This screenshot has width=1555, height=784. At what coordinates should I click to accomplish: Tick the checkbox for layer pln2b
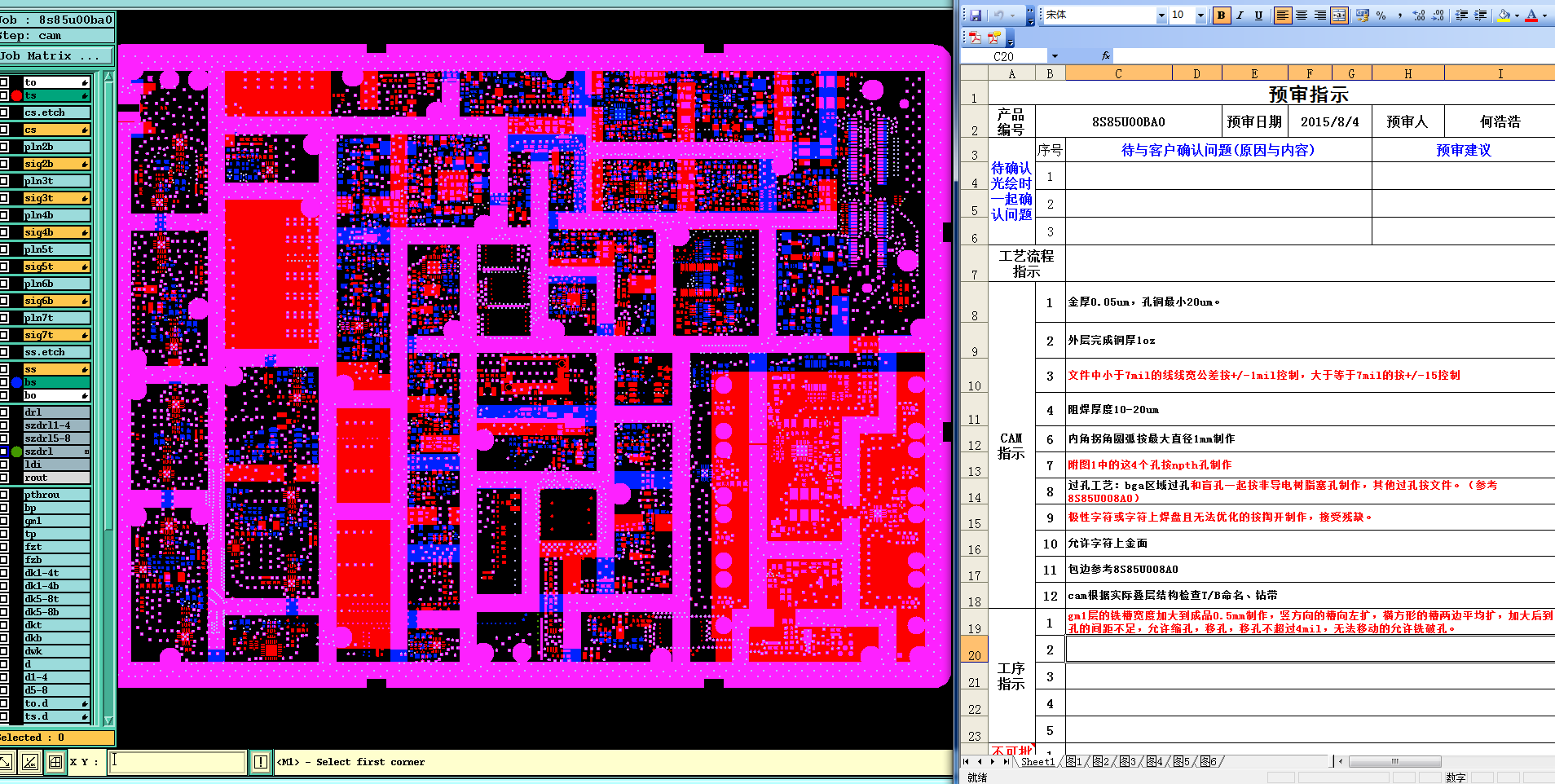(4, 147)
